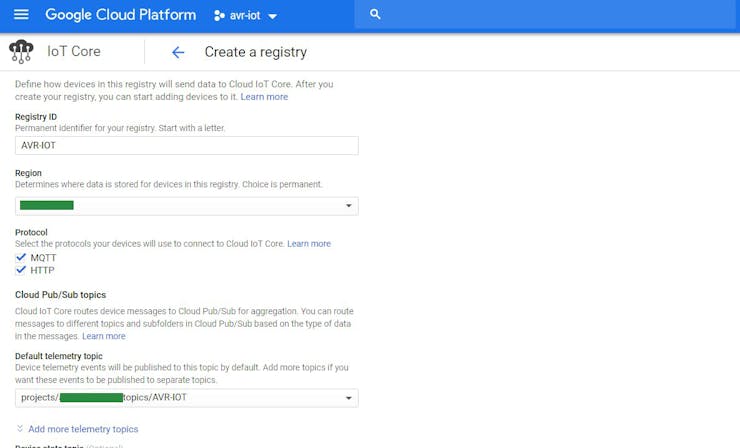Click the Default telemetry topic label
740x448 pixels.
(59, 356)
